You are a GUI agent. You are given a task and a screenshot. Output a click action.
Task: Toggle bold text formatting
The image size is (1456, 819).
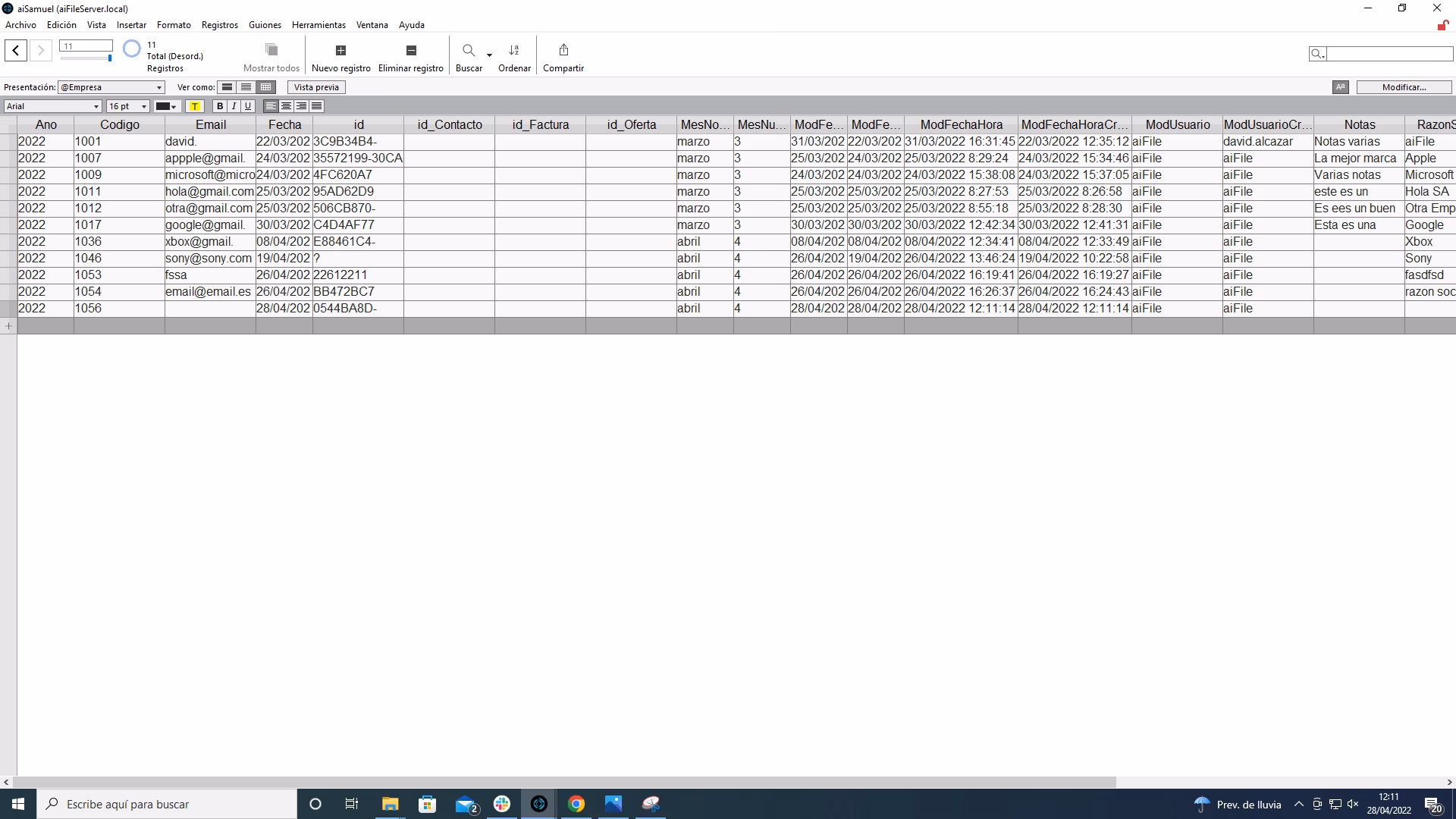coord(220,106)
